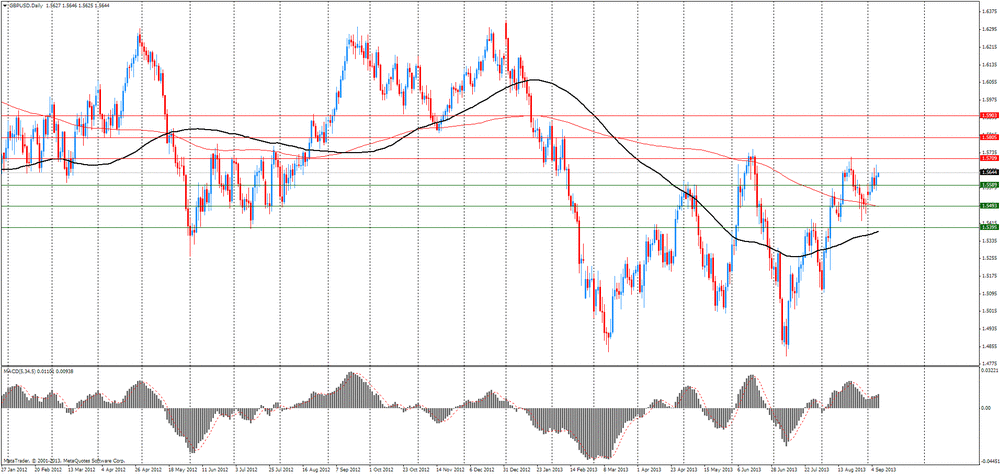Image resolution: width=1000 pixels, height=474 pixels.
Task: Click the 27 Jan 2012 date label
Action: click(x=16, y=468)
